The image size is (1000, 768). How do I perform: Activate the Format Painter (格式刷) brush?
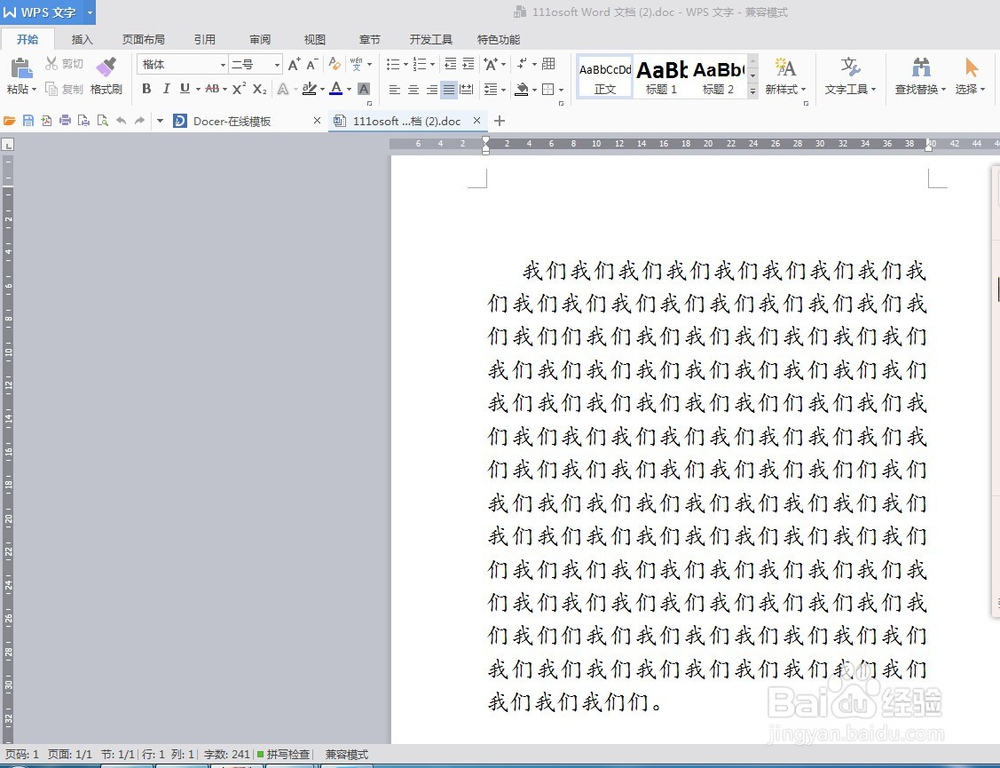(x=106, y=66)
